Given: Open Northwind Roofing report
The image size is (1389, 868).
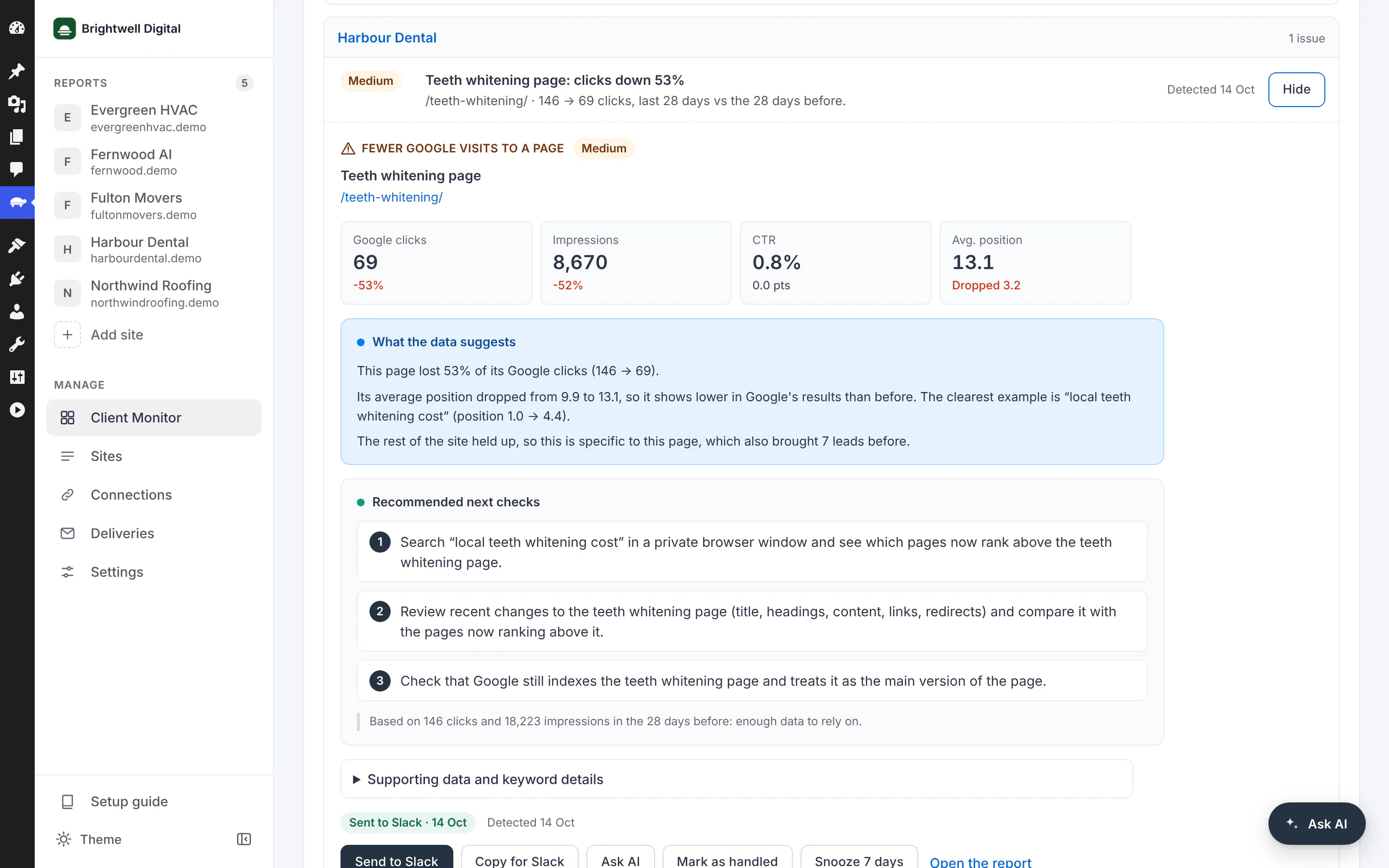Looking at the screenshot, I should [153, 293].
